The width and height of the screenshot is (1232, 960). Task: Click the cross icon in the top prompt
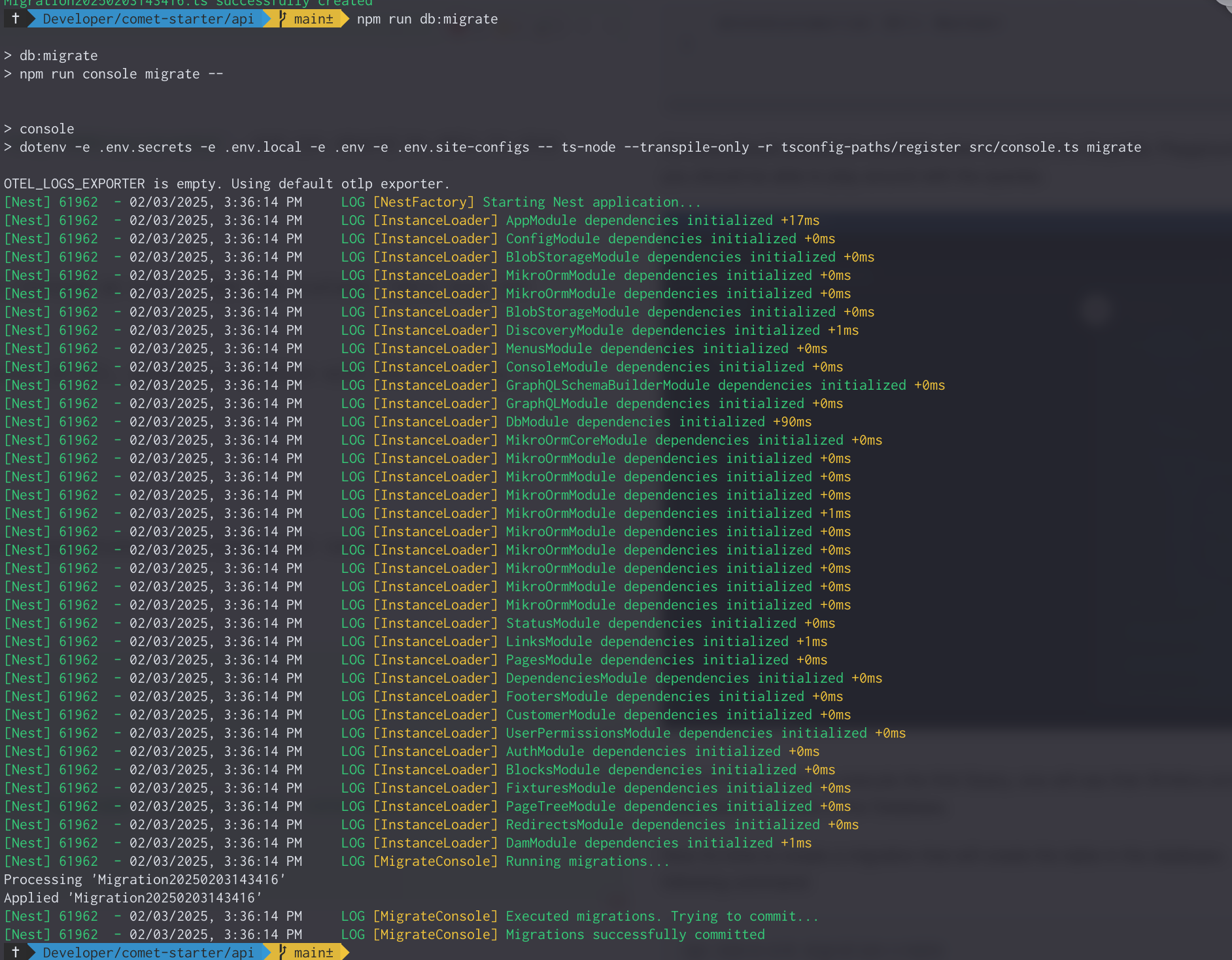click(x=15, y=19)
